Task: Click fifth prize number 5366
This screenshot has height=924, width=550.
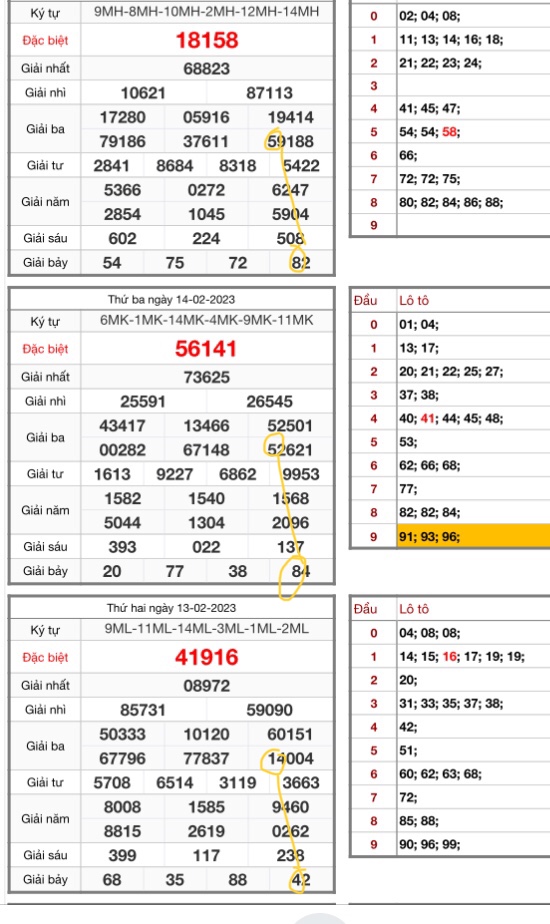Action: pyautogui.click(x=123, y=190)
